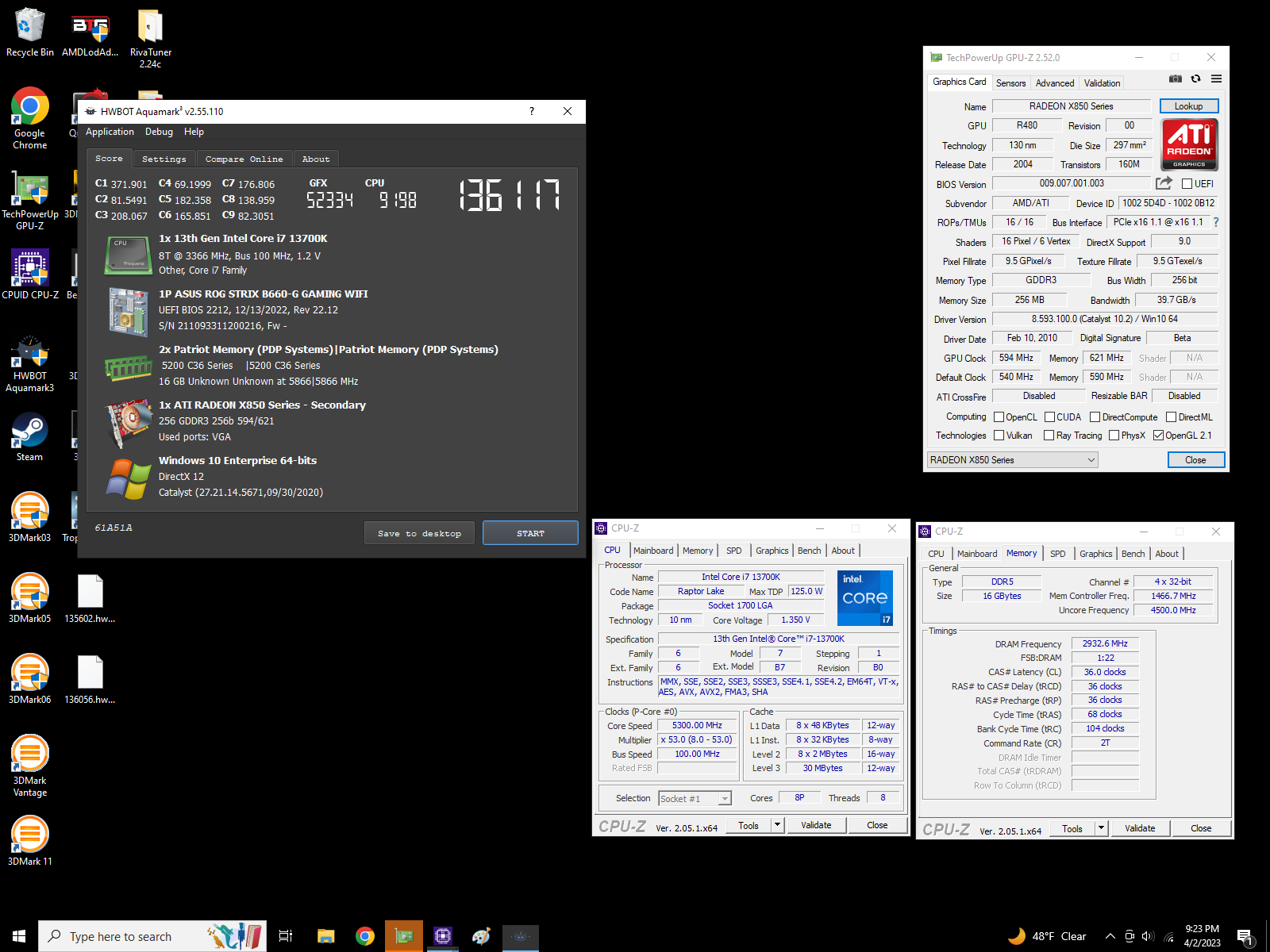The width and height of the screenshot is (1270, 952).
Task: Click the GPU-Z screenshot camera icon
Action: [x=1176, y=79]
